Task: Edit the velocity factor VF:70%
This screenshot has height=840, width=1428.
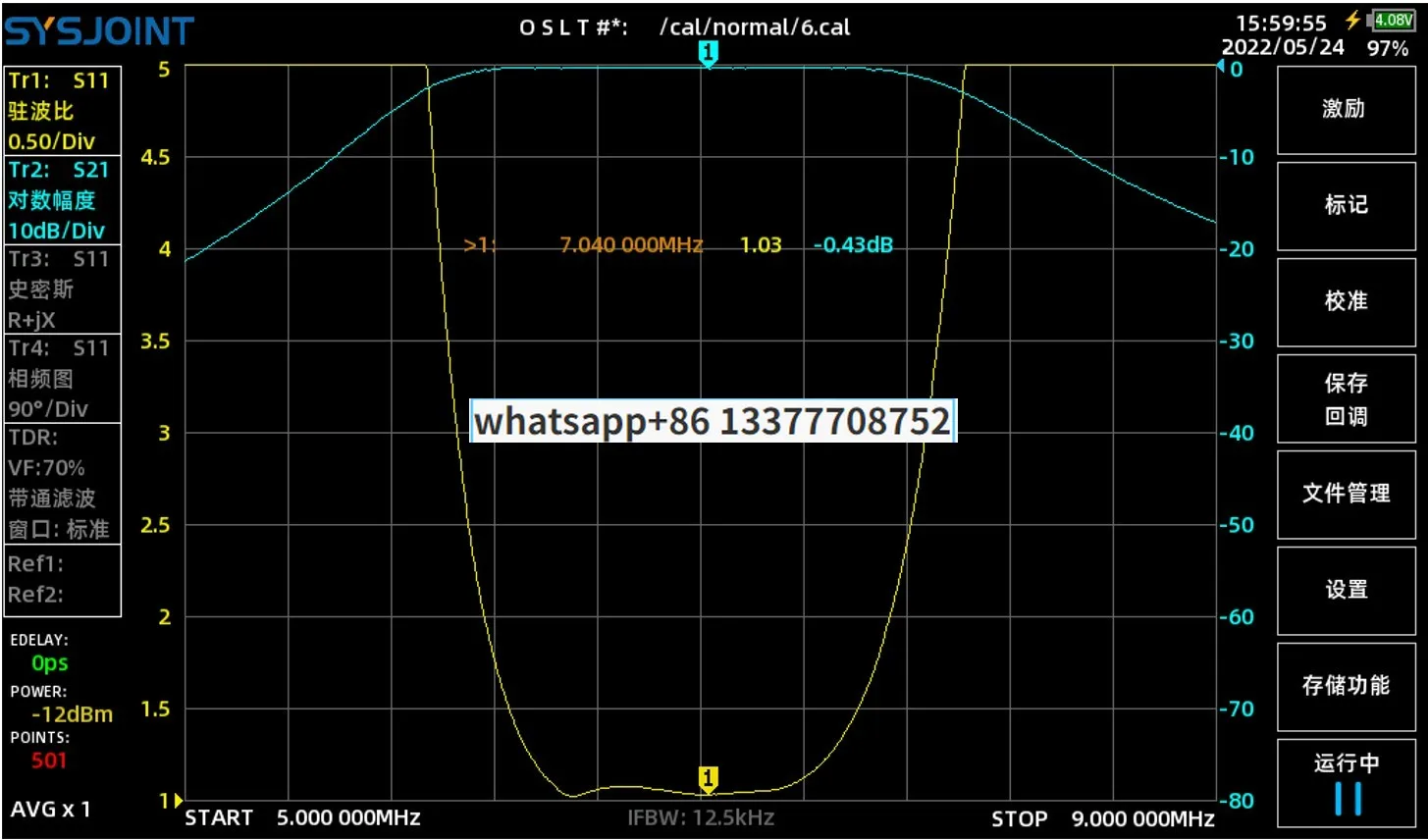Action: click(46, 468)
